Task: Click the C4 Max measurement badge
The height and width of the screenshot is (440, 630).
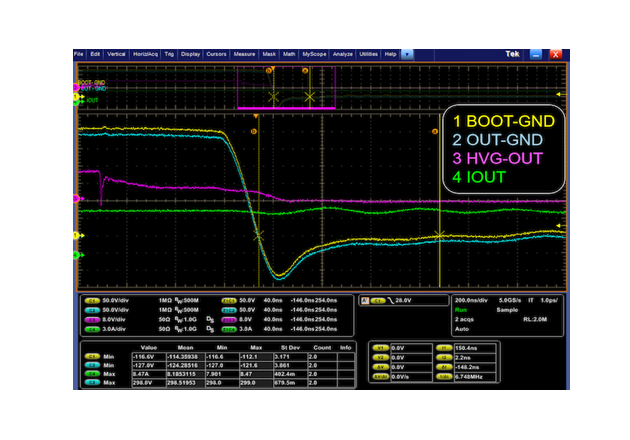Action: point(92,374)
